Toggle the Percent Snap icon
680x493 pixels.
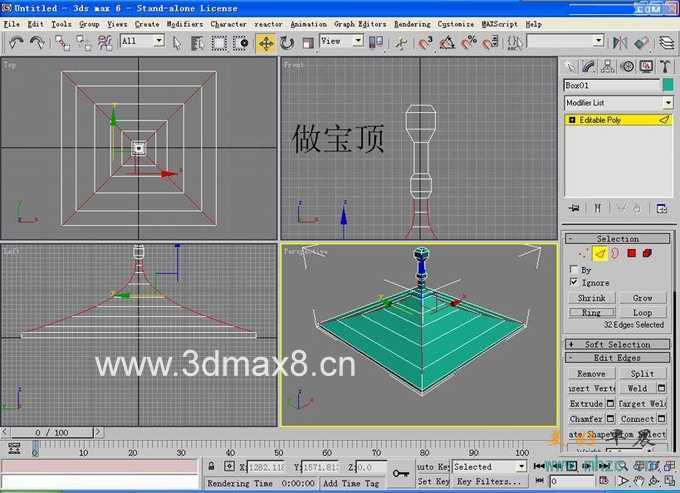point(468,43)
